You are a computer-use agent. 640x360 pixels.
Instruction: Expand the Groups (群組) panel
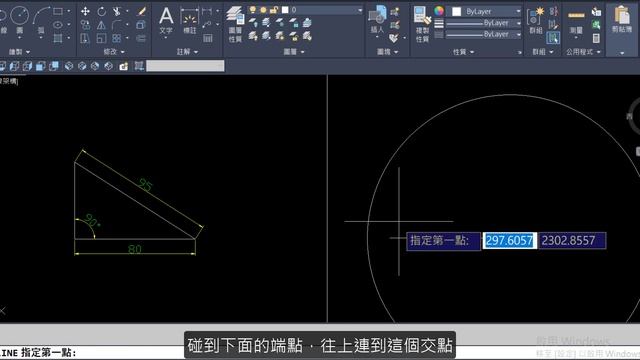pyautogui.click(x=542, y=52)
